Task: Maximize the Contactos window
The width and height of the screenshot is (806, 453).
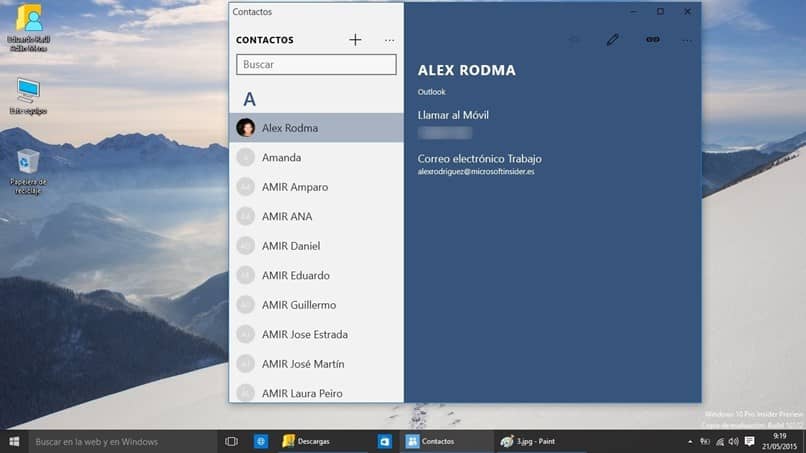Action: (660, 11)
